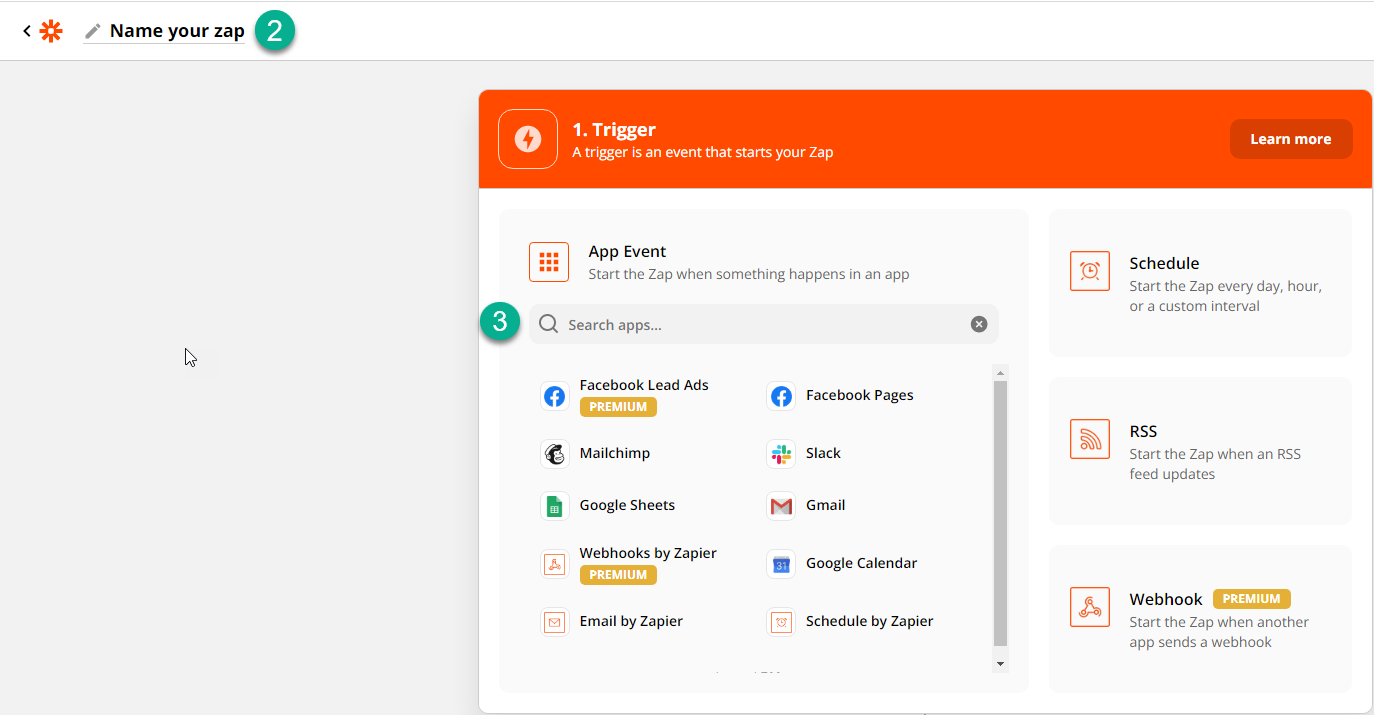Click the App Event grid icon
1374x715 pixels.
(x=549, y=262)
